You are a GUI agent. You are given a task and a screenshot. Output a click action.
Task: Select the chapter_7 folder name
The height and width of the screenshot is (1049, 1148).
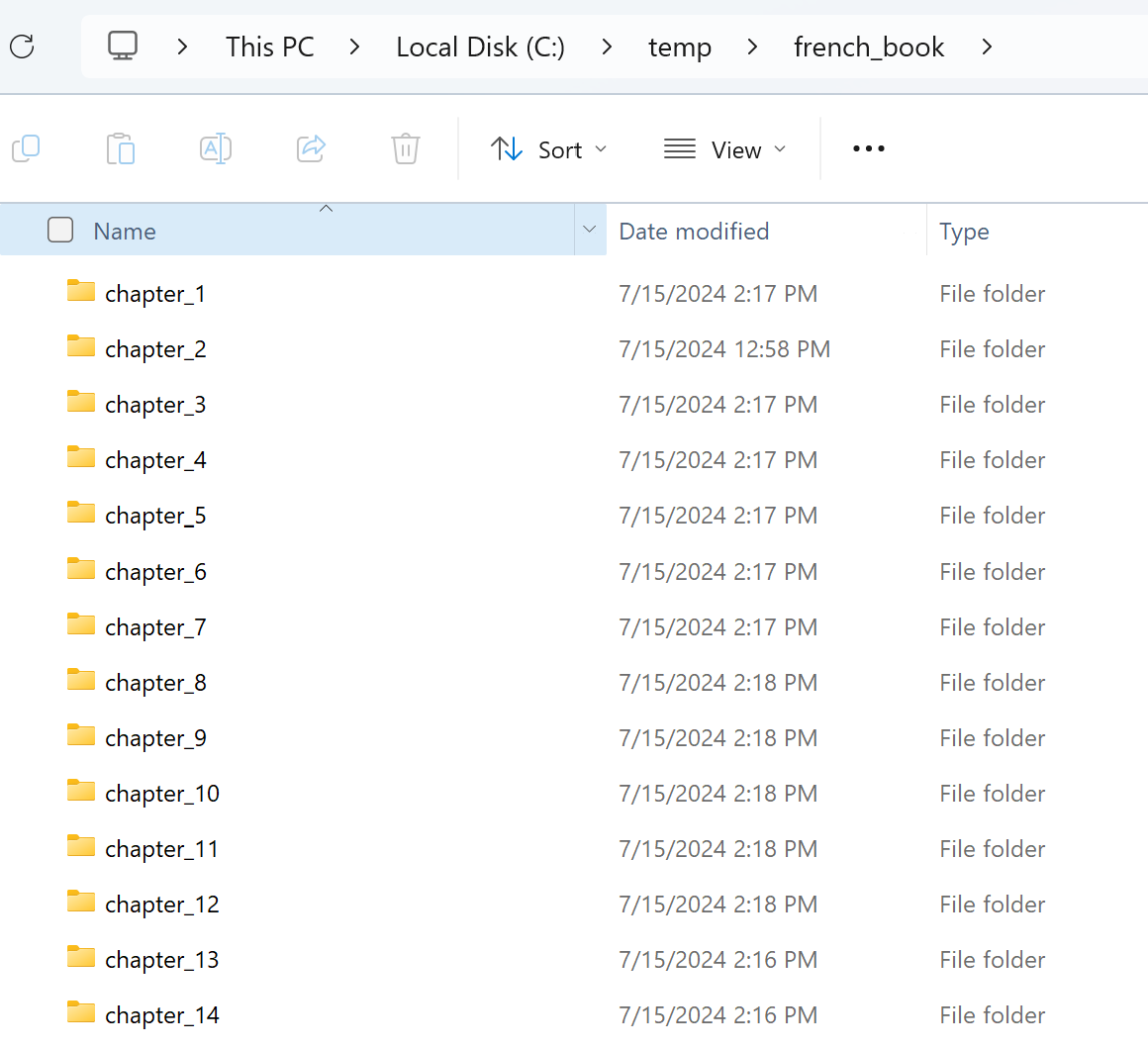[155, 628]
